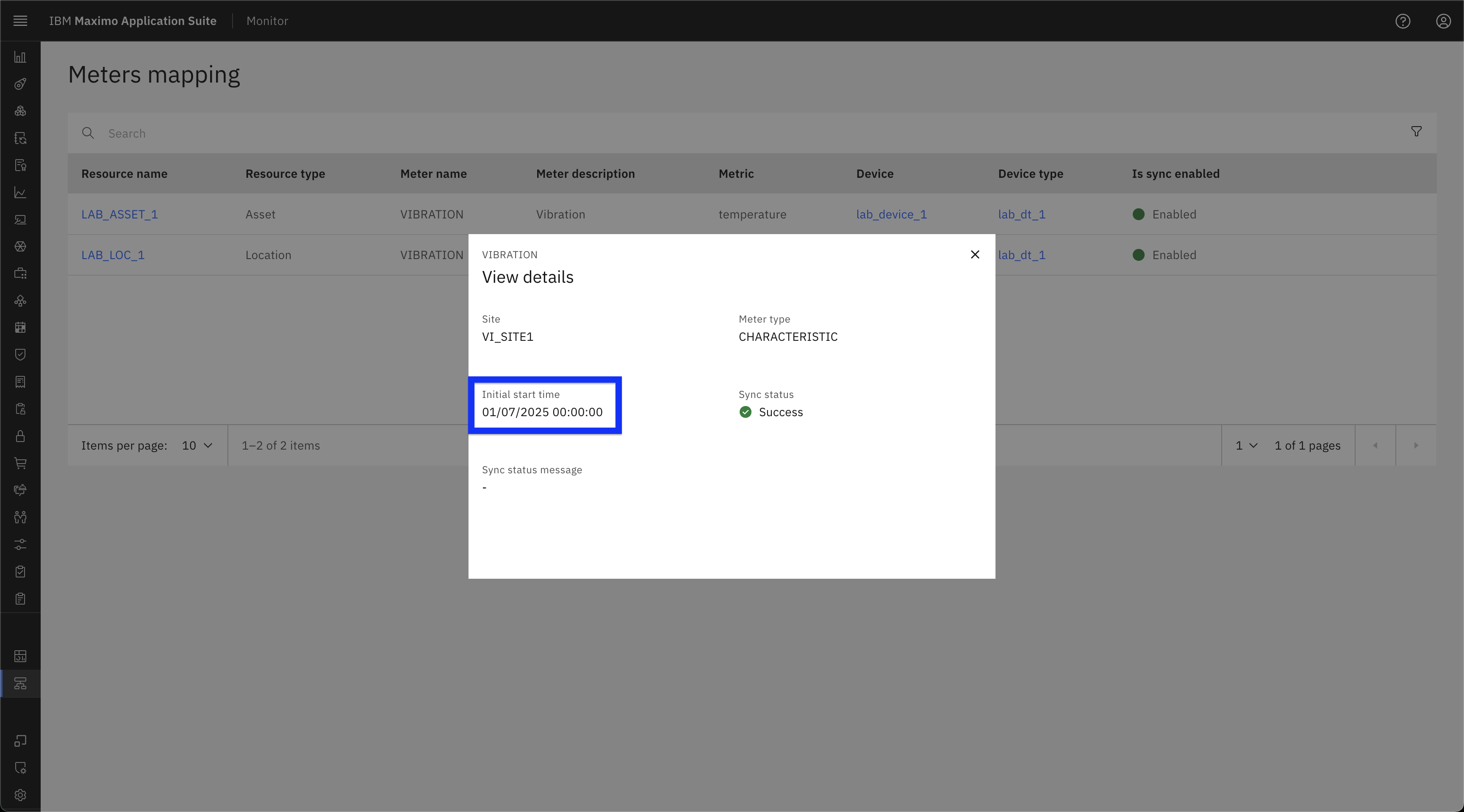Click Meter name column header
The width and height of the screenshot is (1464, 812).
(433, 174)
